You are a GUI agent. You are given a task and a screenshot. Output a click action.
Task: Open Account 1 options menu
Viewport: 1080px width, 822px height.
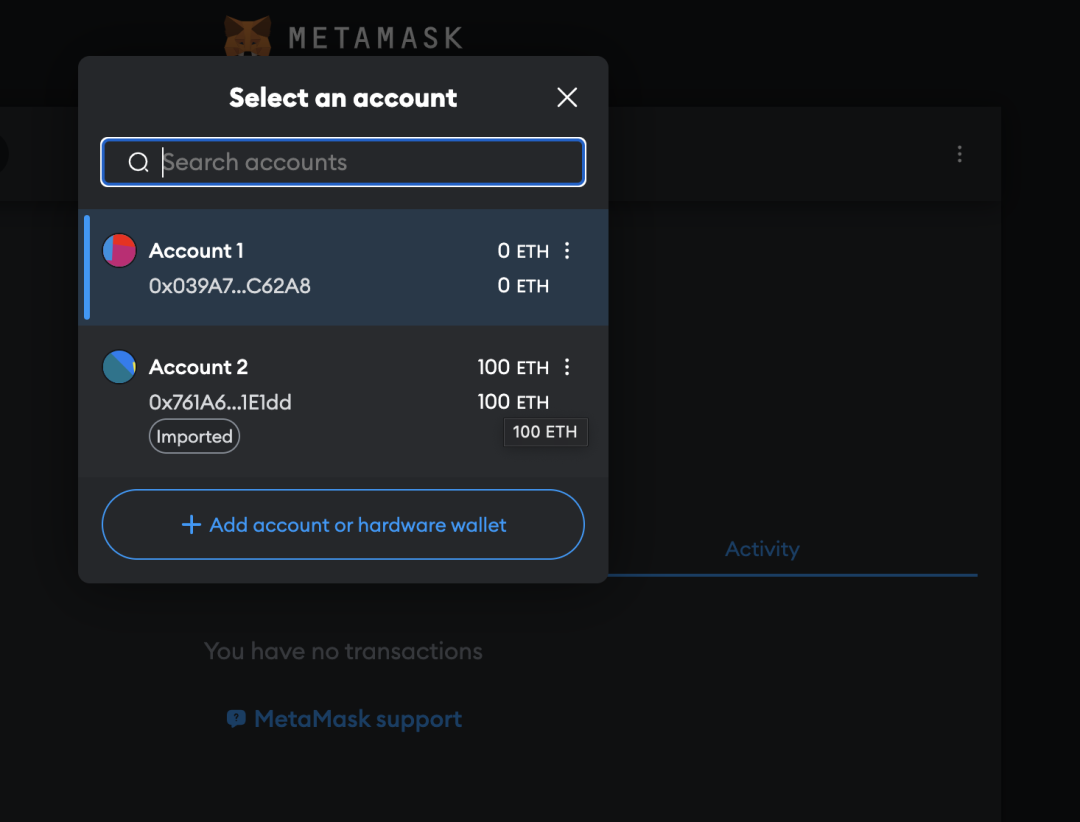567,250
